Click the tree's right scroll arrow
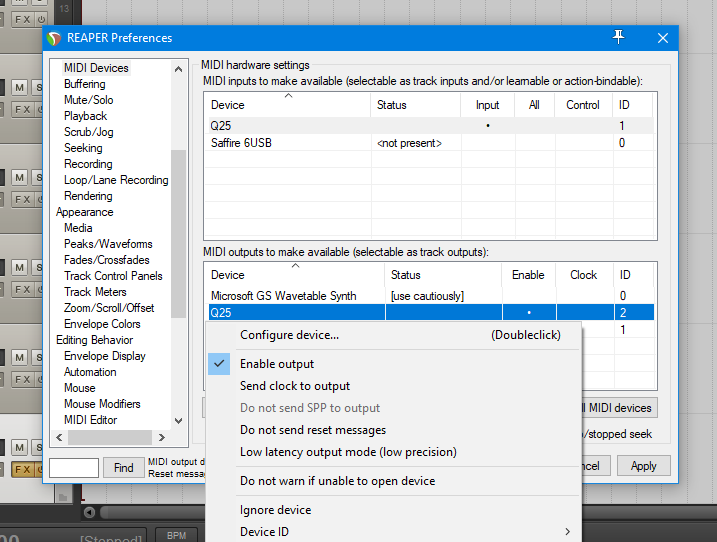 point(162,437)
